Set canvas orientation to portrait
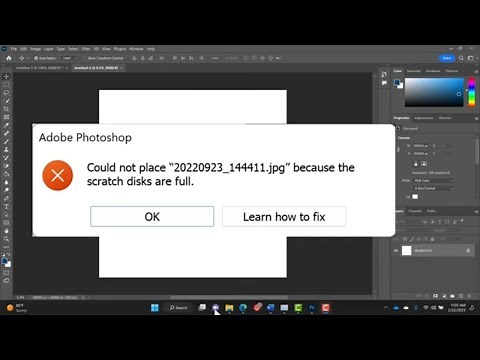480x360 pixels. pyautogui.click(x=416, y=163)
